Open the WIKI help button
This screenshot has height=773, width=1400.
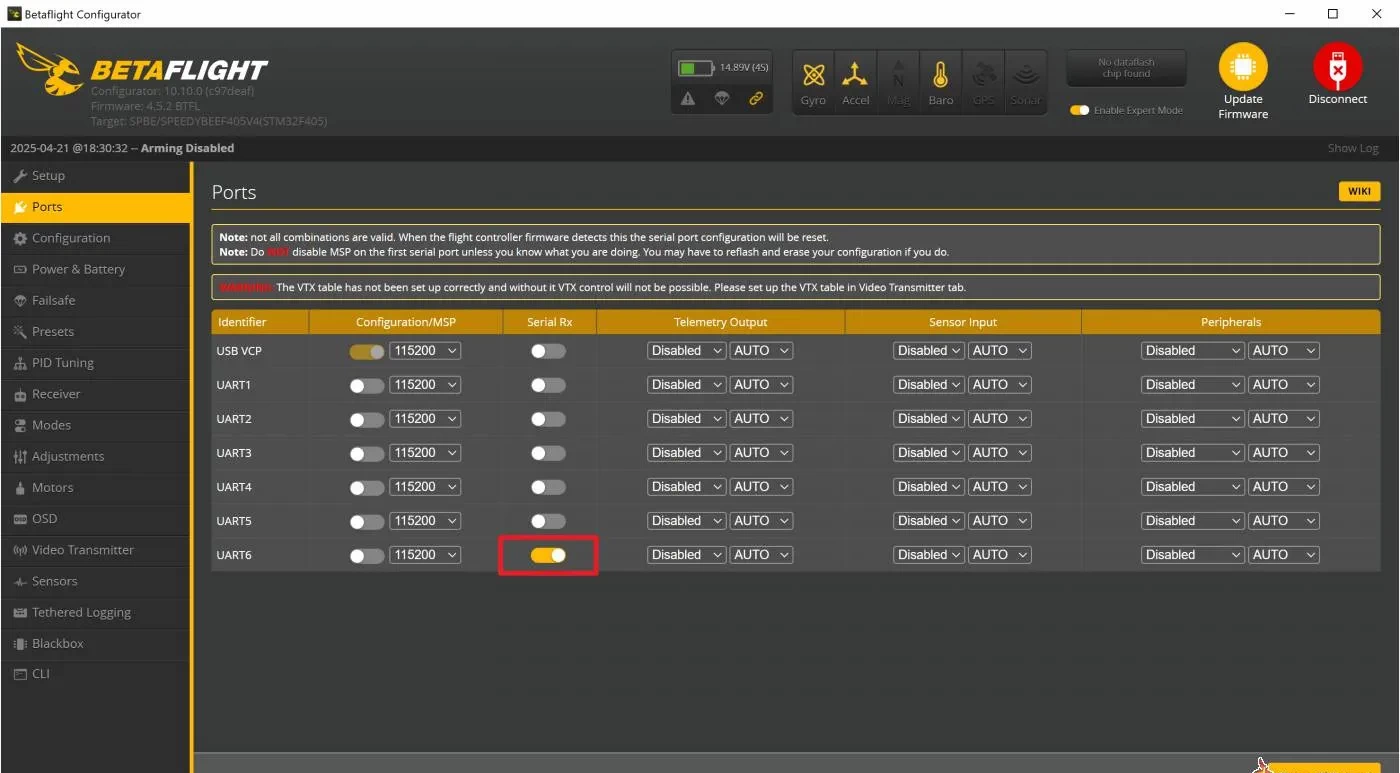click(1359, 192)
